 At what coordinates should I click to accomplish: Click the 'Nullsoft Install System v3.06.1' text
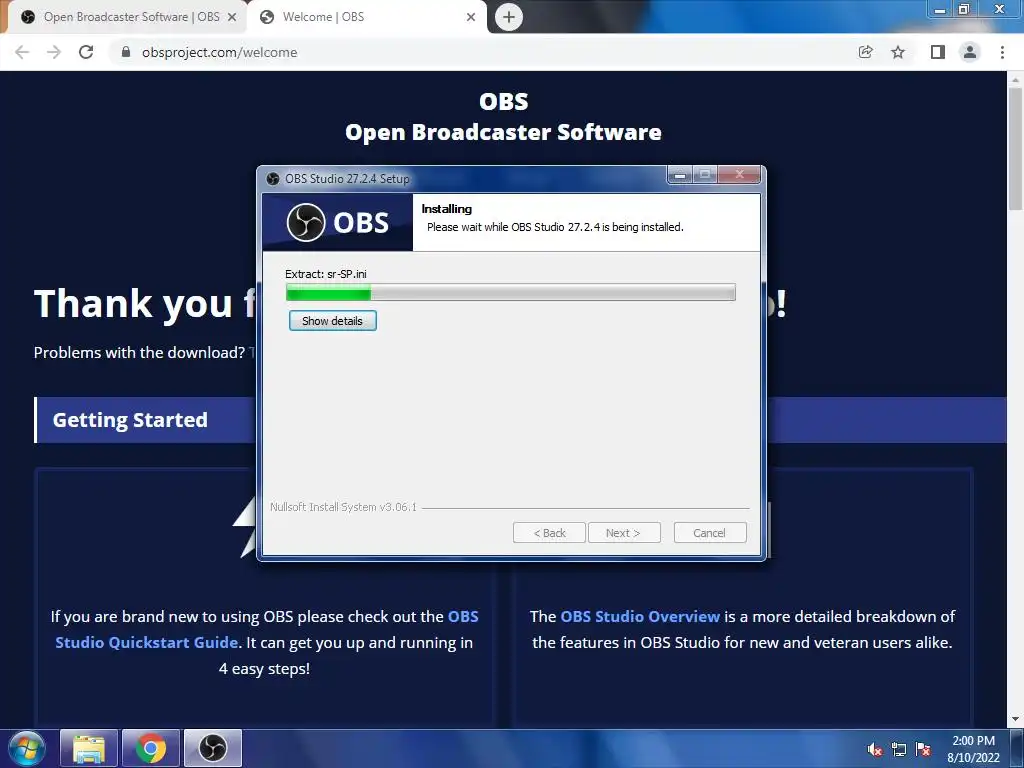pyautogui.click(x=343, y=507)
